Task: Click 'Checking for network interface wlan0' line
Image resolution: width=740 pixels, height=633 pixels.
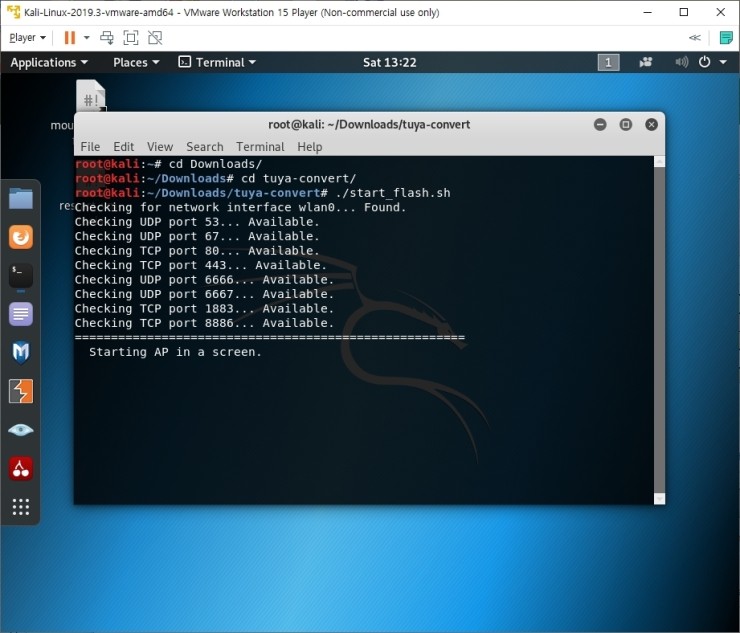Action: pos(240,208)
